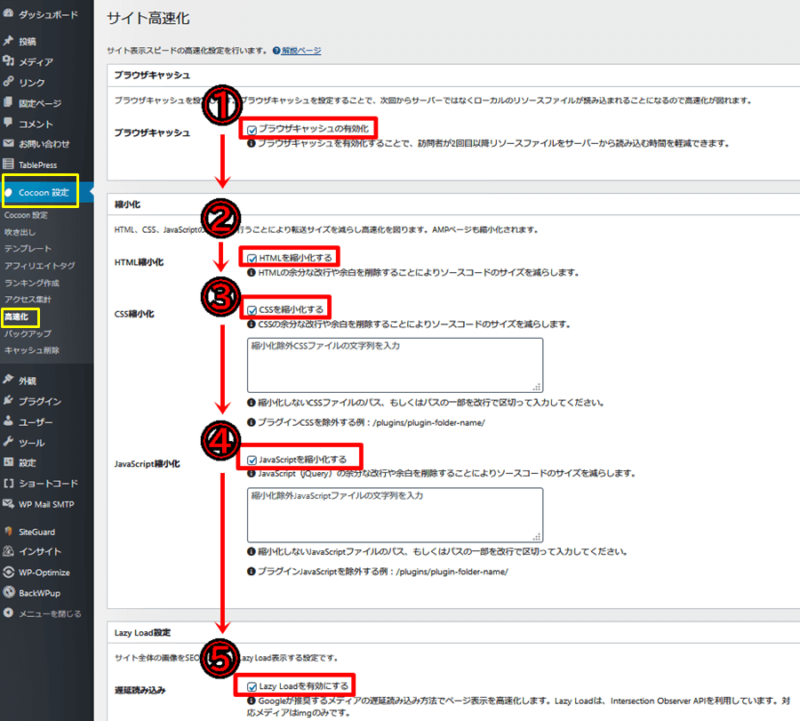Click the Lazy Load設定 section header
The image size is (800, 721).
(x=142, y=633)
